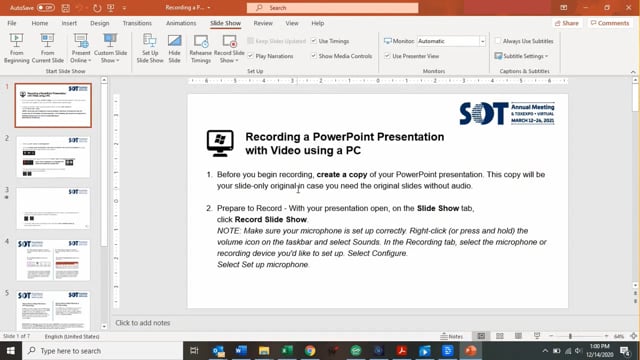Viewport: 640px width, 360px height.
Task: Toggle AutoSave switch
Action: [x=45, y=8]
